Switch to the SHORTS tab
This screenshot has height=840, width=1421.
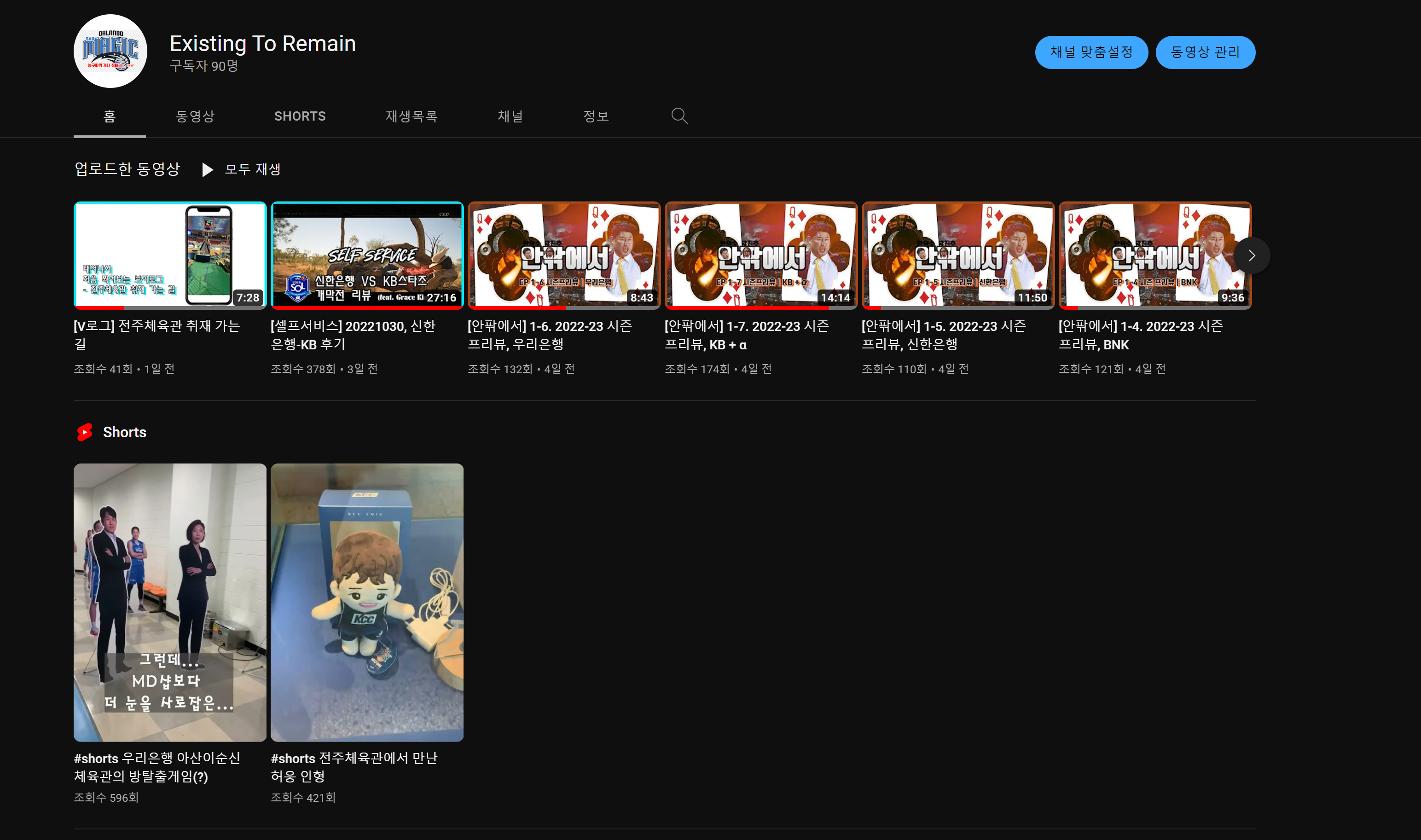pyautogui.click(x=300, y=116)
